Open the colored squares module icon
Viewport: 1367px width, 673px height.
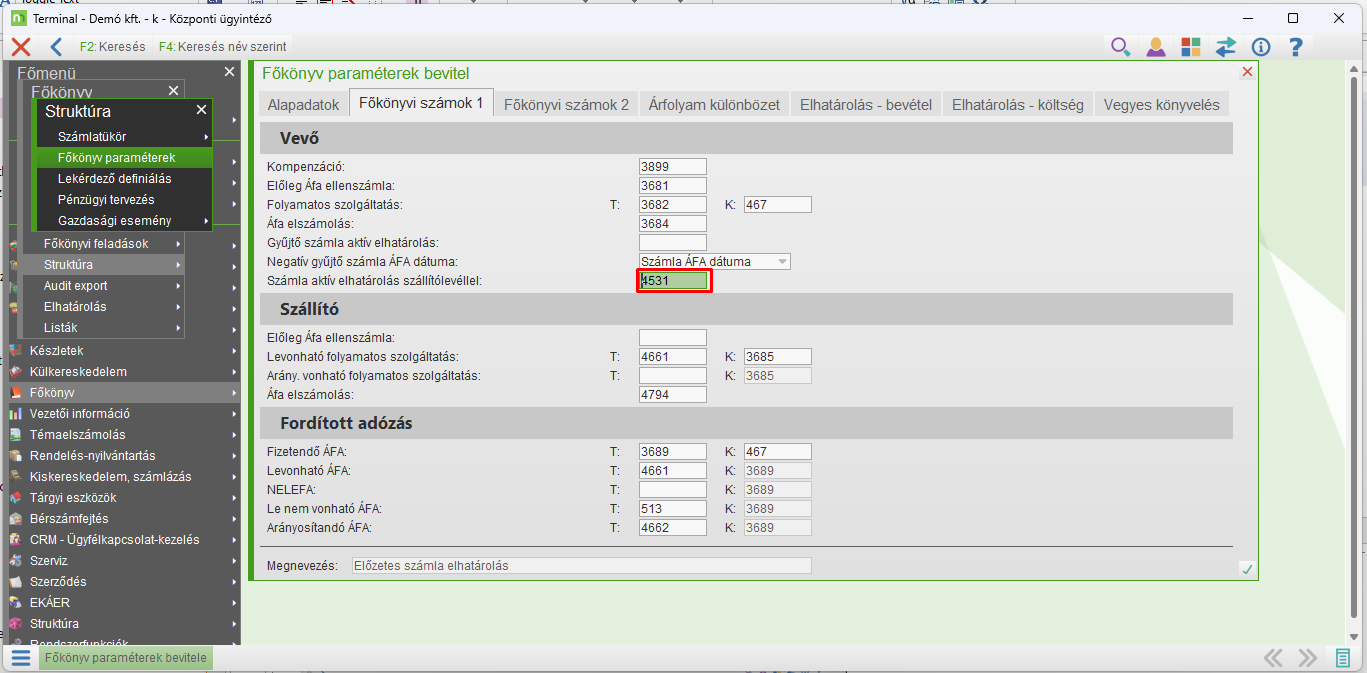tap(1190, 47)
